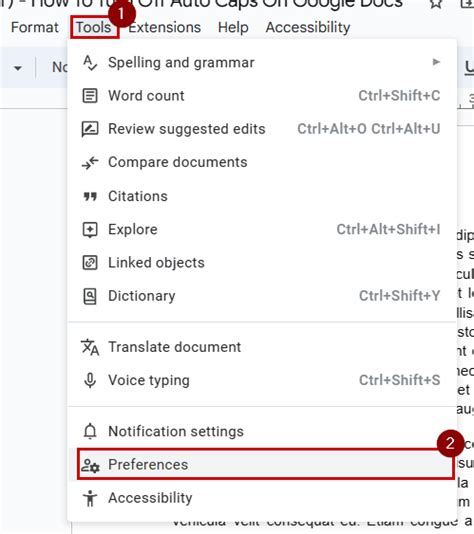Click the Ctrl+Shift+S shortcut text
Image resolution: width=474 pixels, height=534 pixels.
[400, 380]
